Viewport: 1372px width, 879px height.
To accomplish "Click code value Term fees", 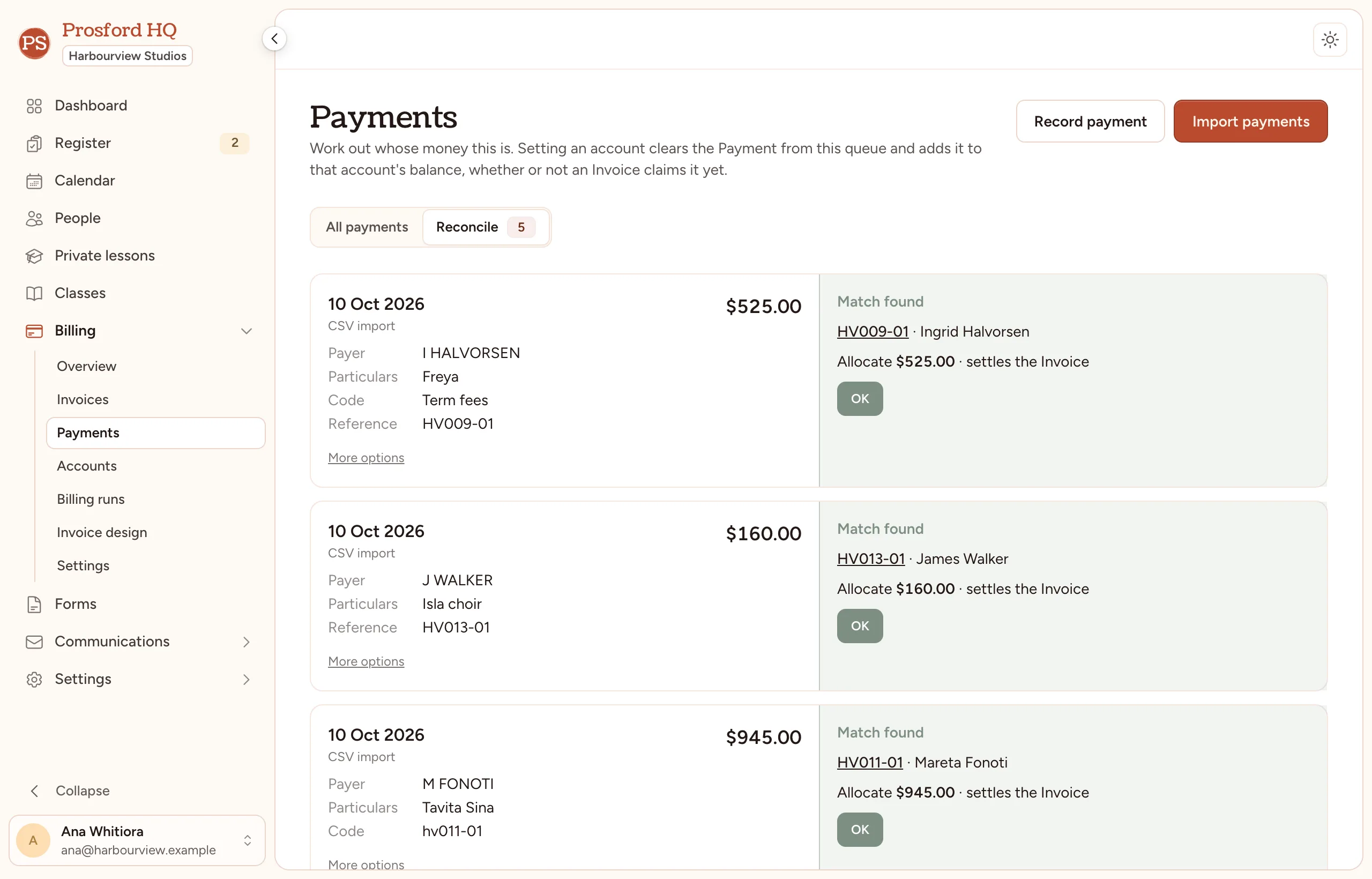I will point(455,400).
